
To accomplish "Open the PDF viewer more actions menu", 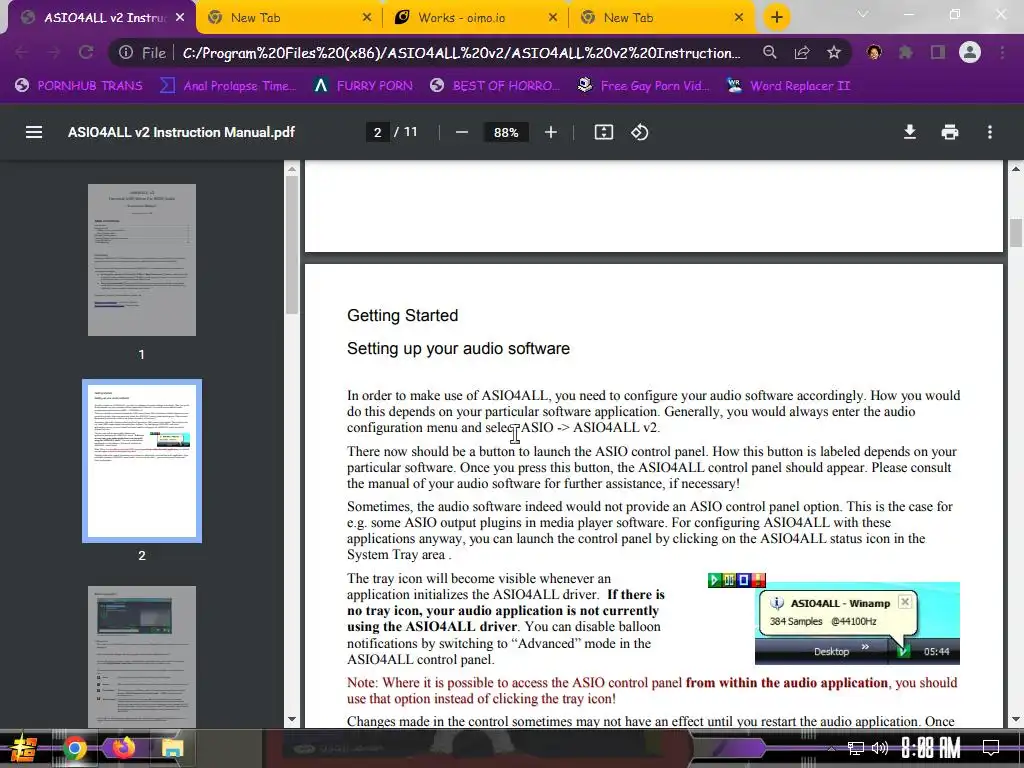I will click(990, 133).
